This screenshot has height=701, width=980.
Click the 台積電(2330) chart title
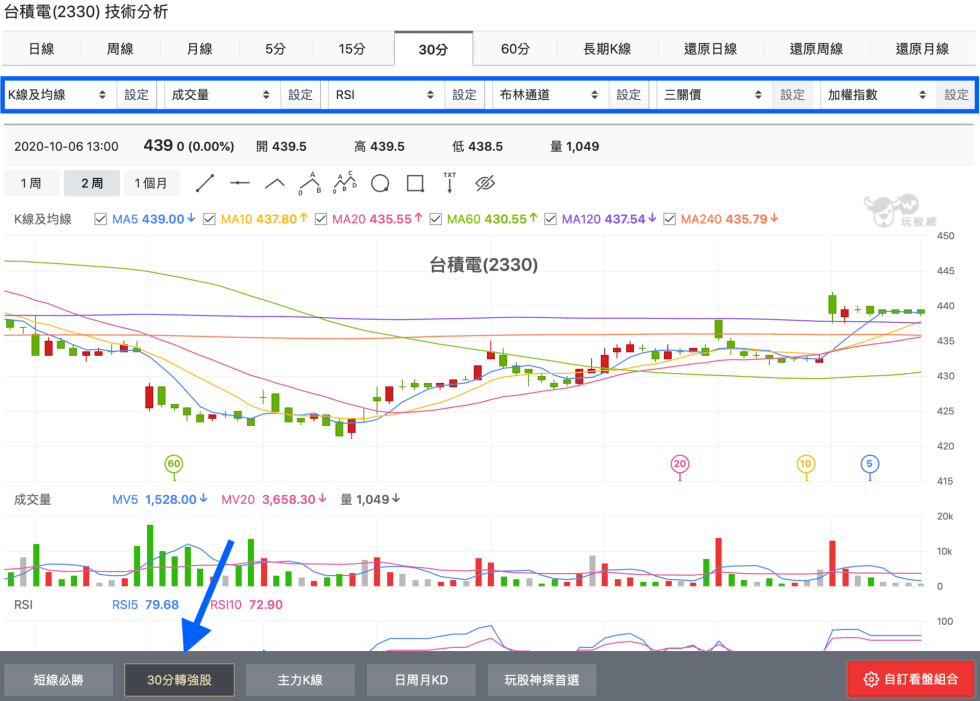coord(484,265)
